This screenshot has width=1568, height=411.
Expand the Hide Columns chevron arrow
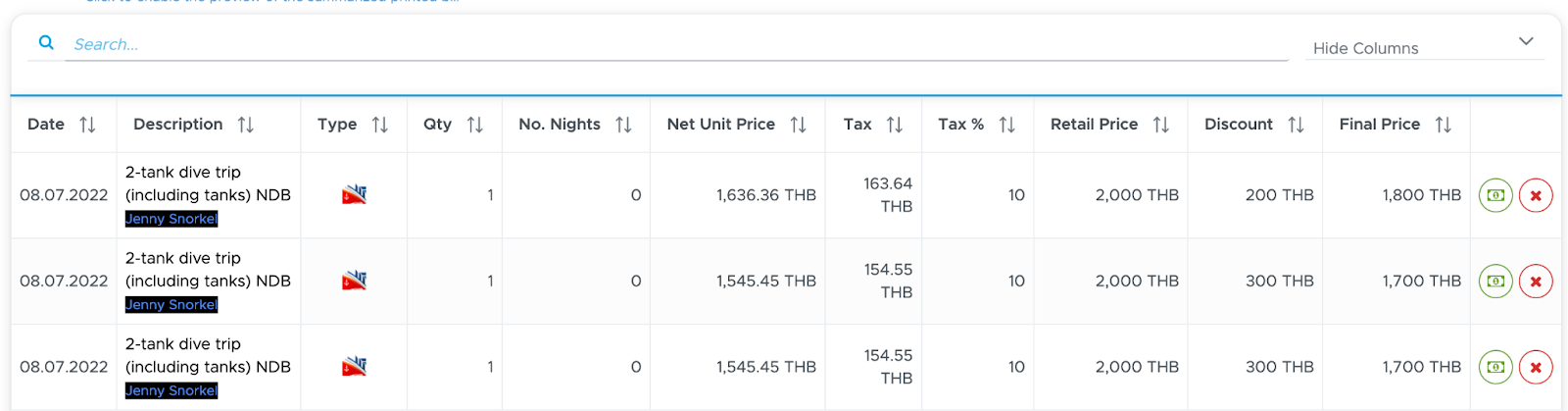pyautogui.click(x=1526, y=41)
